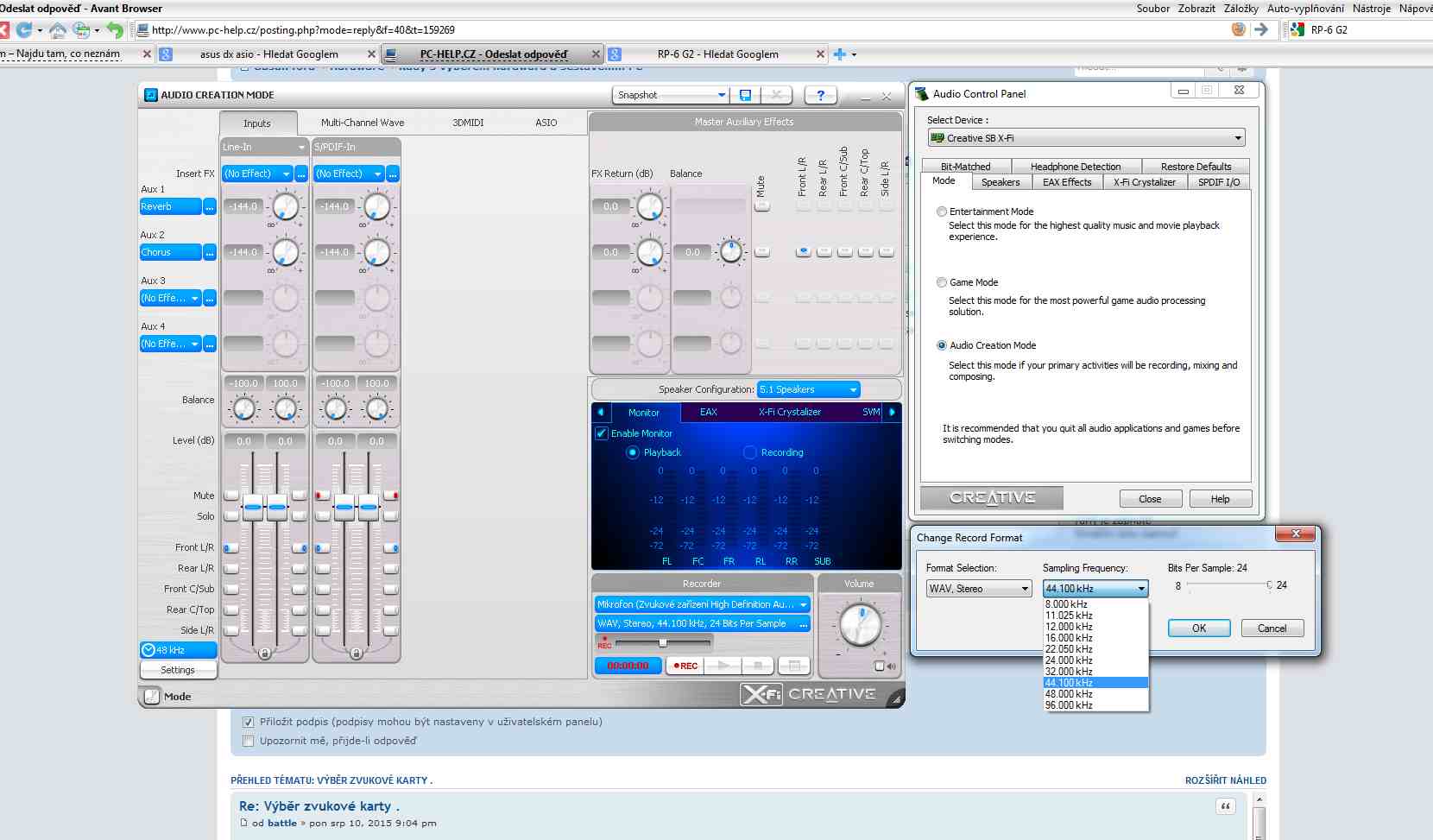Viewport: 1433px width, 840px height.
Task: Open record format ellipsis in Recorder
Action: point(804,624)
